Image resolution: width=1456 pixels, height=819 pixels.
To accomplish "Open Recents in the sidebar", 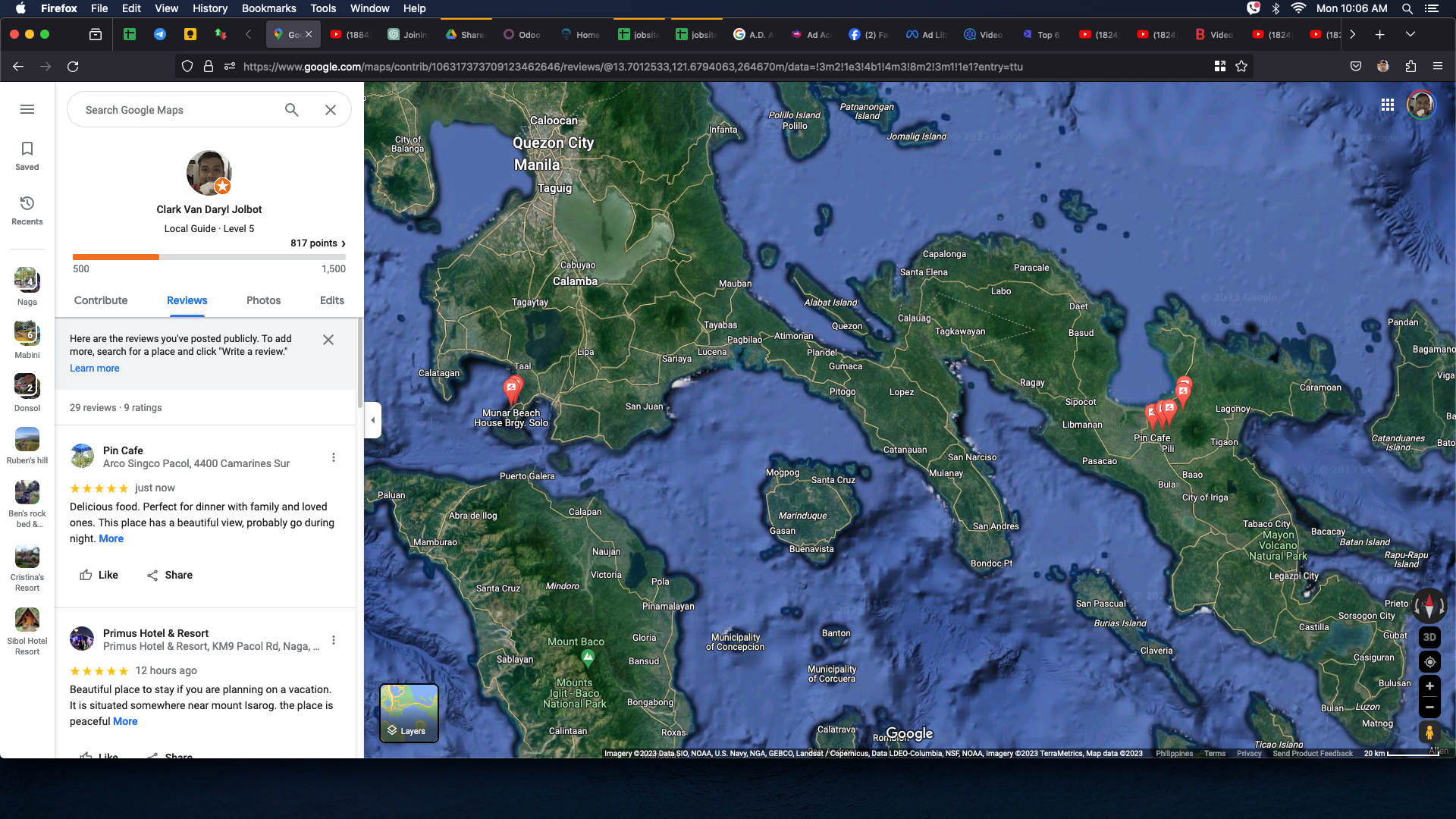I will pyautogui.click(x=27, y=210).
